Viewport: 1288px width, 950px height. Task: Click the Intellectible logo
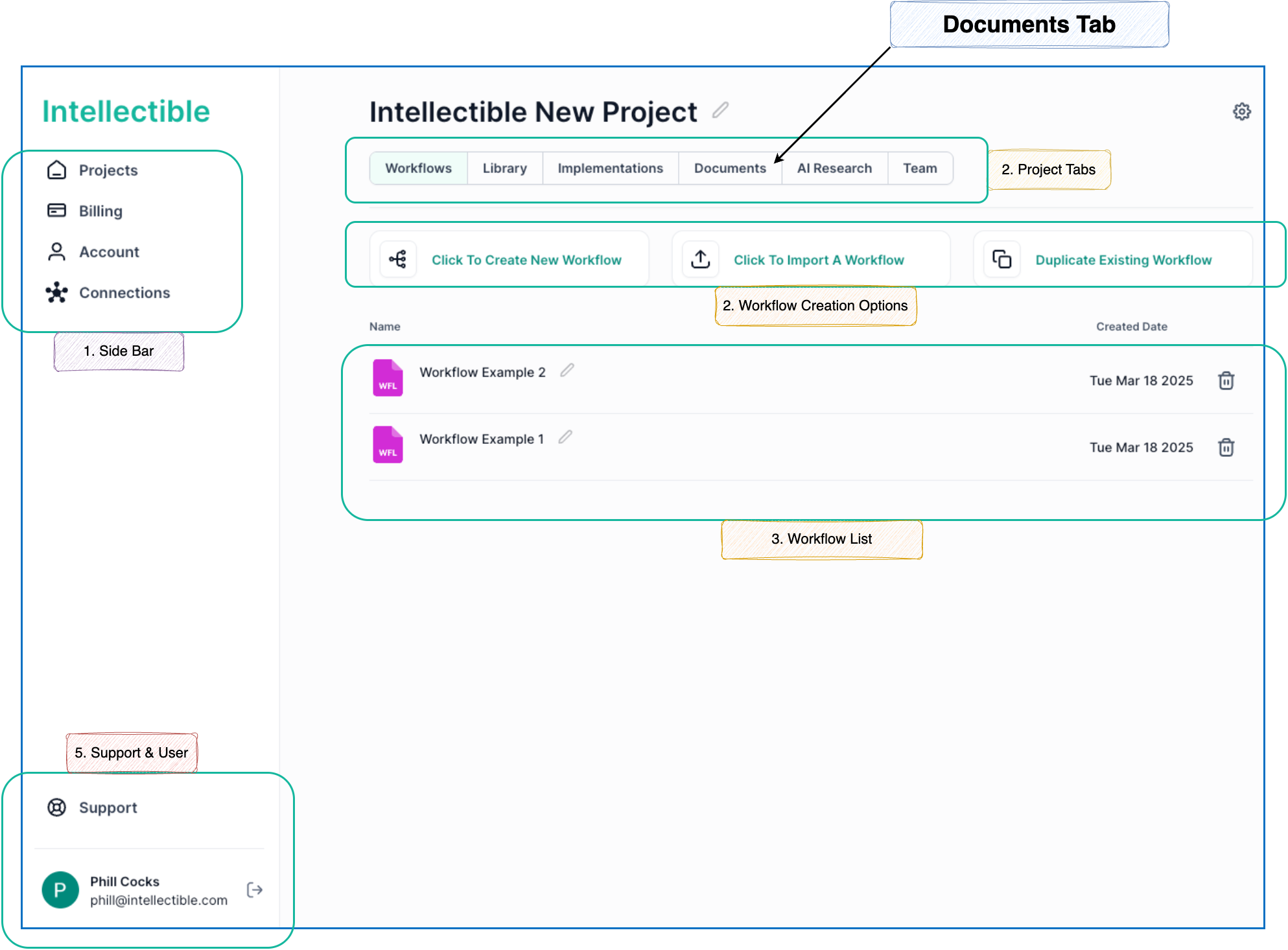click(126, 111)
